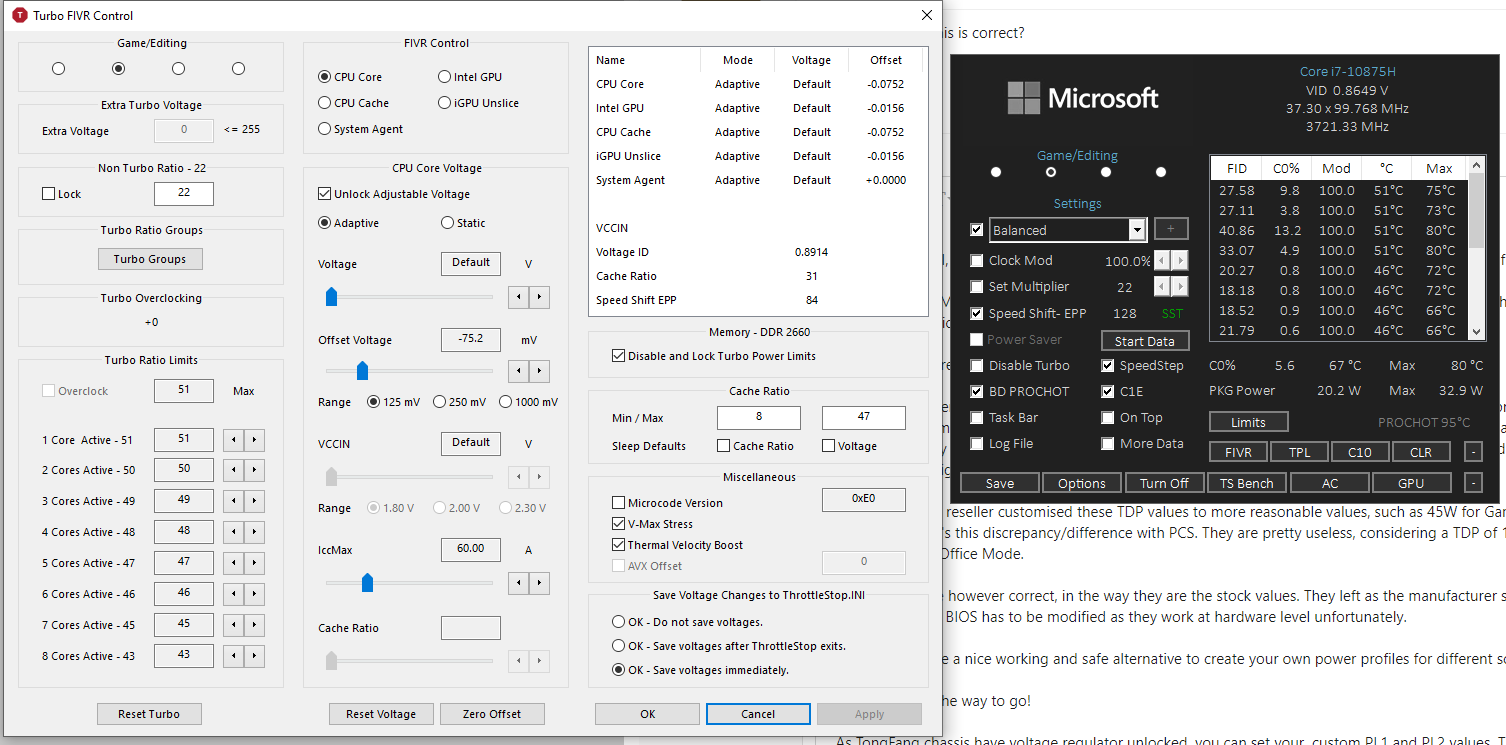The image size is (1506, 745).
Task: Click Options button in ThrottleStop window
Action: pos(1082,483)
